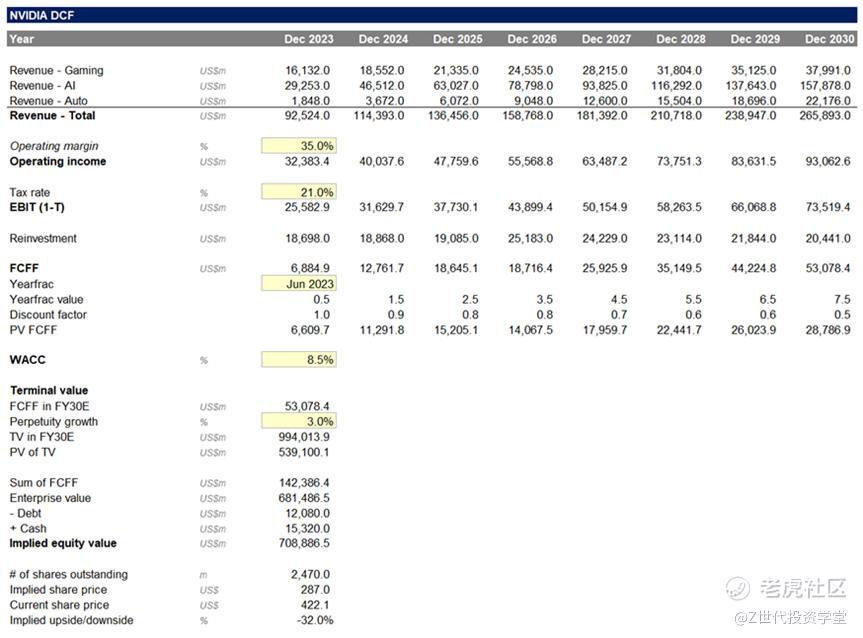The width and height of the screenshot is (863, 638).
Task: Click the Revenue - Gaming row label
Action: click(56, 70)
